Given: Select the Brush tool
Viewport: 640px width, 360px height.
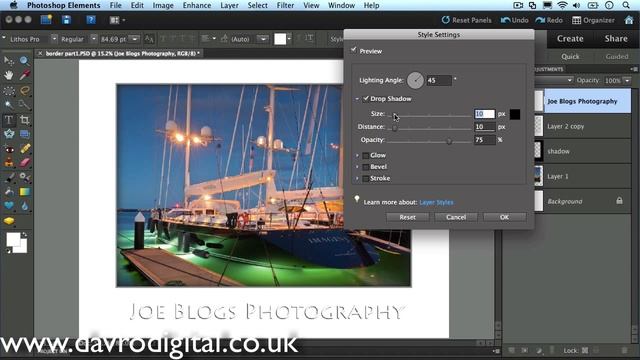Looking at the screenshot, I should tap(9, 178).
